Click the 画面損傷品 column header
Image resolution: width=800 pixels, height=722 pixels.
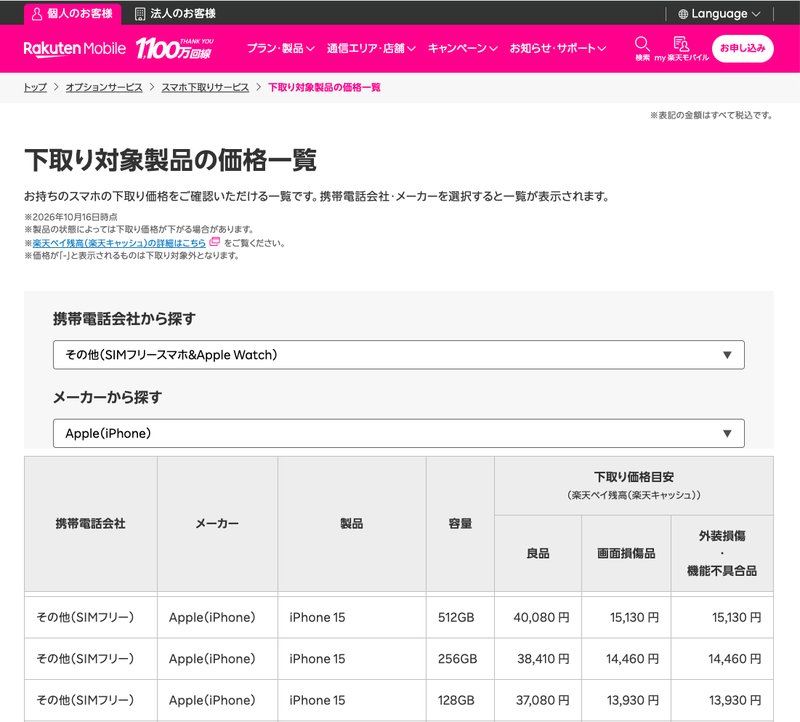coord(626,554)
